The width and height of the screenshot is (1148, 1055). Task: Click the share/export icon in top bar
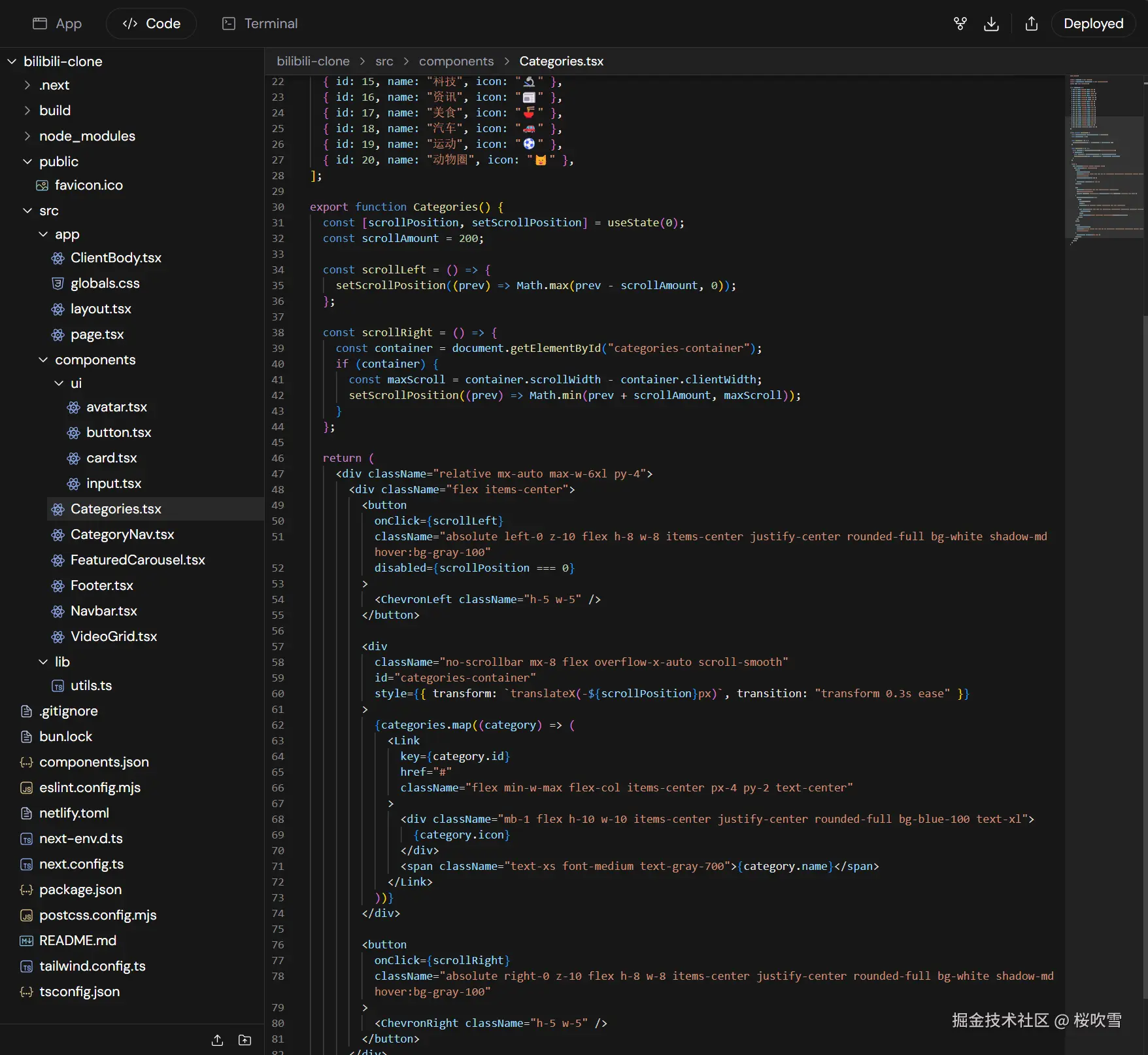1031,24
